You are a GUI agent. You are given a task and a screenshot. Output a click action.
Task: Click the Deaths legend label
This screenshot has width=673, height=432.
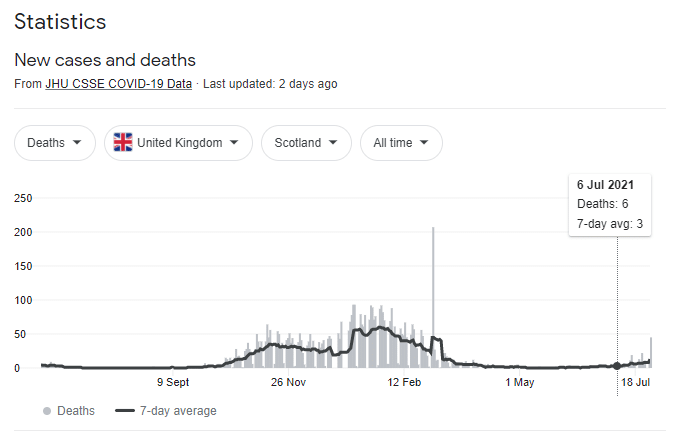point(76,411)
